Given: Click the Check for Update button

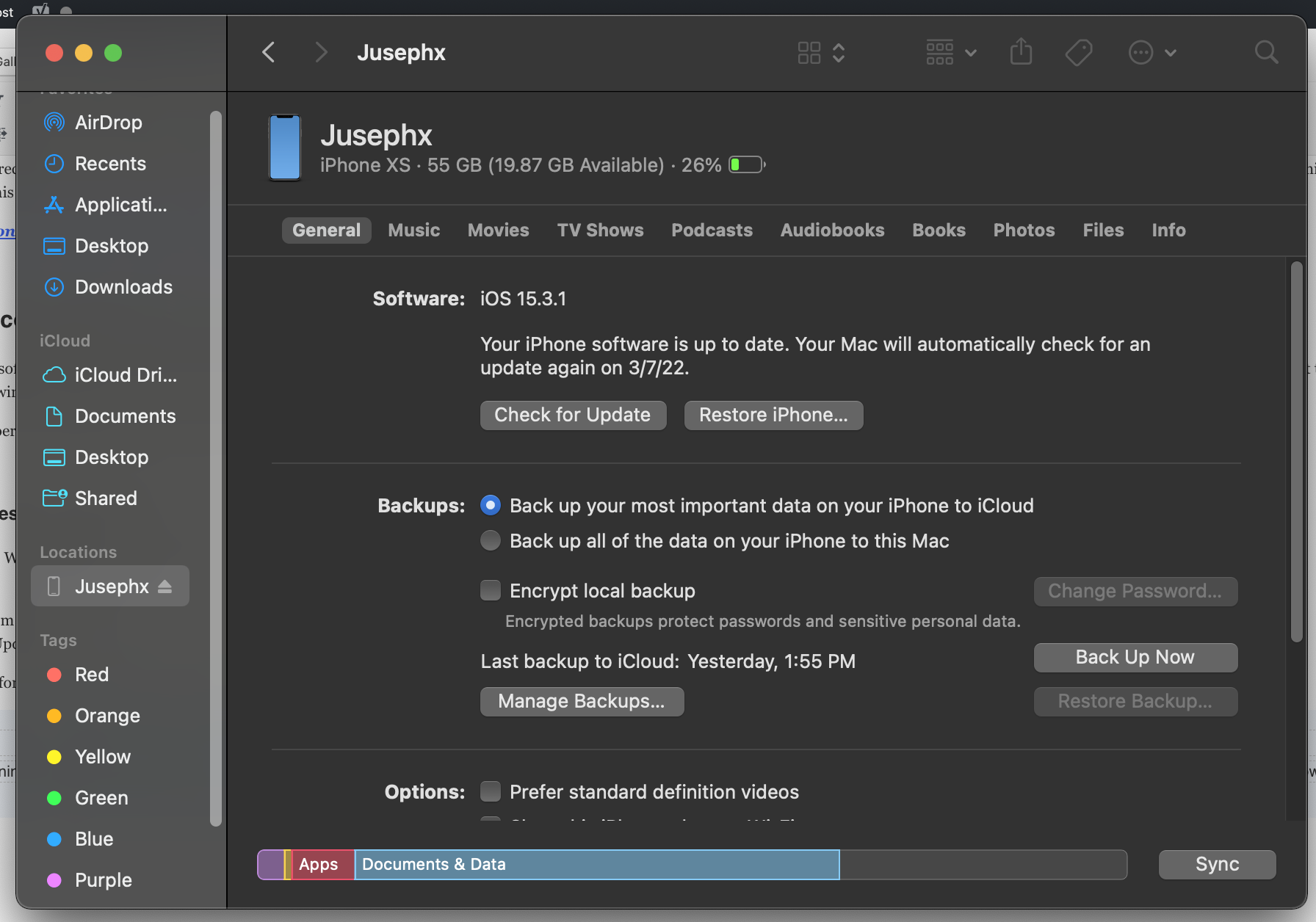Looking at the screenshot, I should (x=573, y=415).
